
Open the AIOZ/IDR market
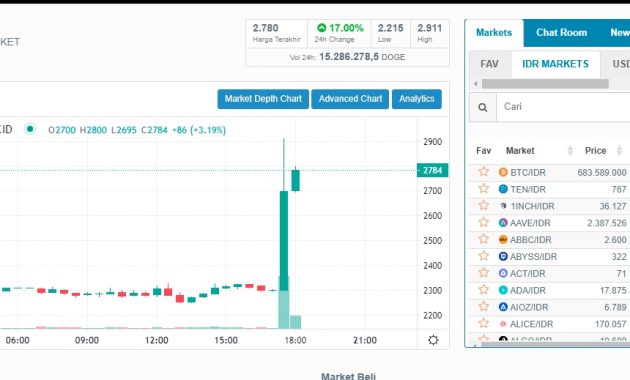coord(529,307)
